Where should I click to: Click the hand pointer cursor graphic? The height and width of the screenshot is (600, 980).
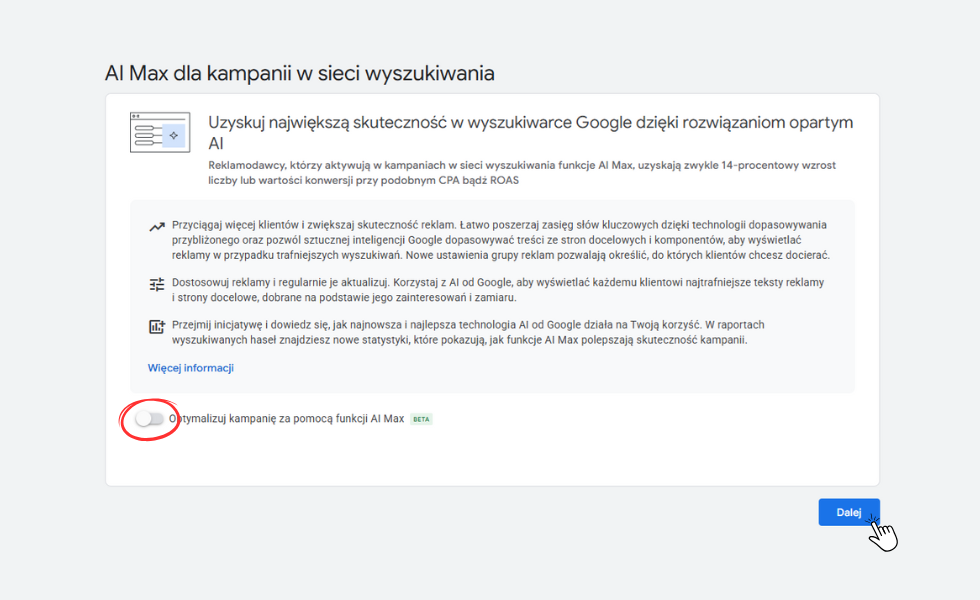883,533
